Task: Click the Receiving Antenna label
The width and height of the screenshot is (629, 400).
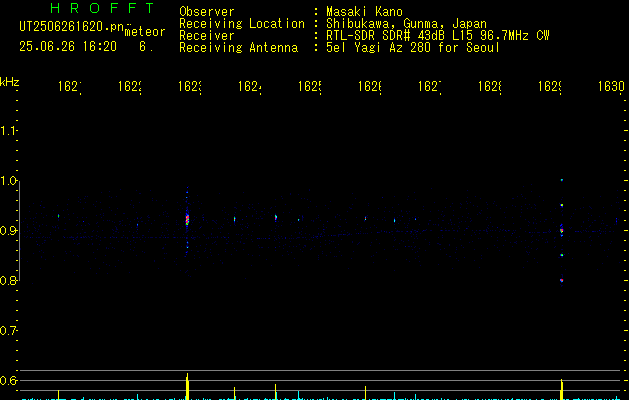Action: click(238, 48)
